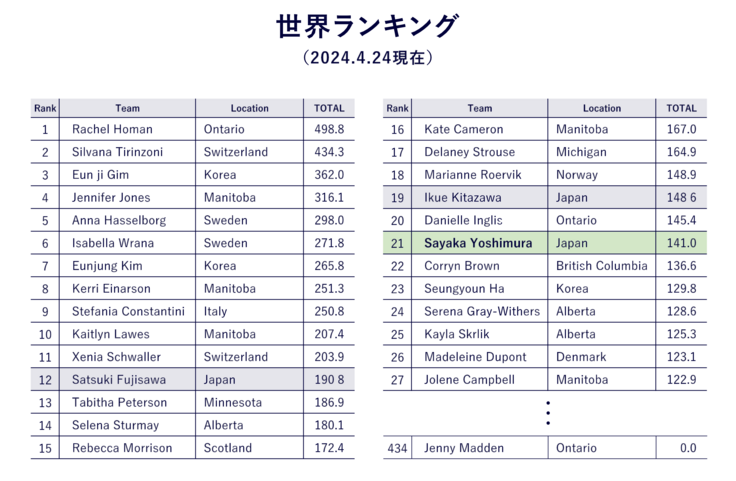Click the vertical ellipsis dots in right table
Screen dimensions: 736x481
tap(548, 414)
